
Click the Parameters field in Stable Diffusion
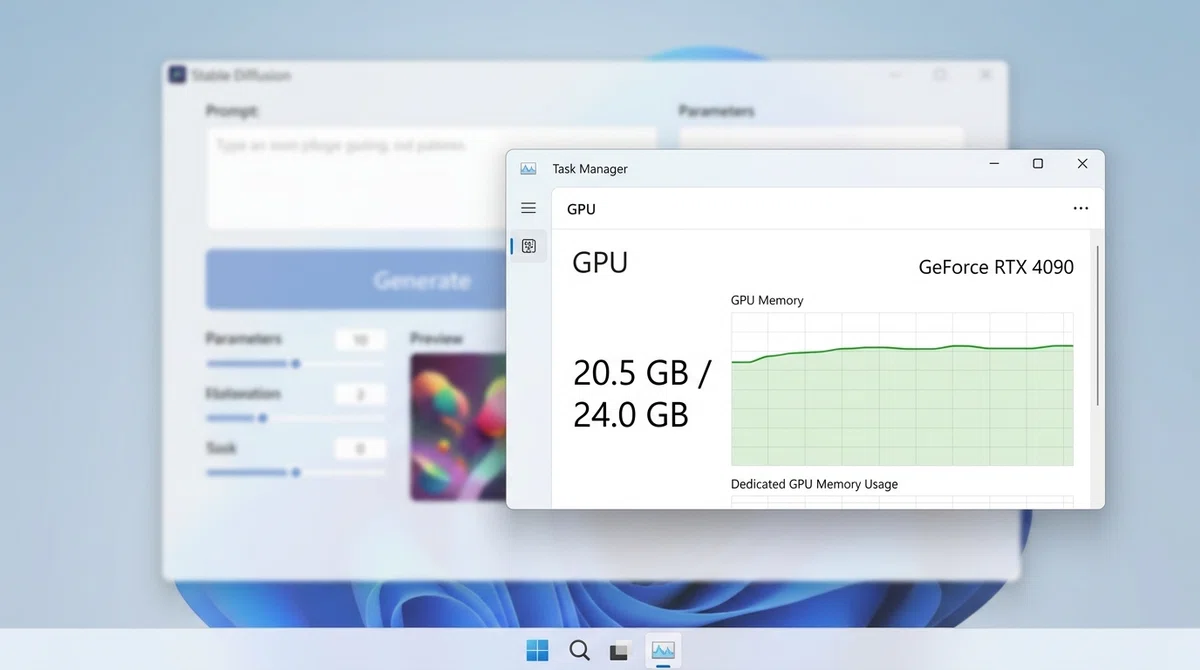click(821, 138)
